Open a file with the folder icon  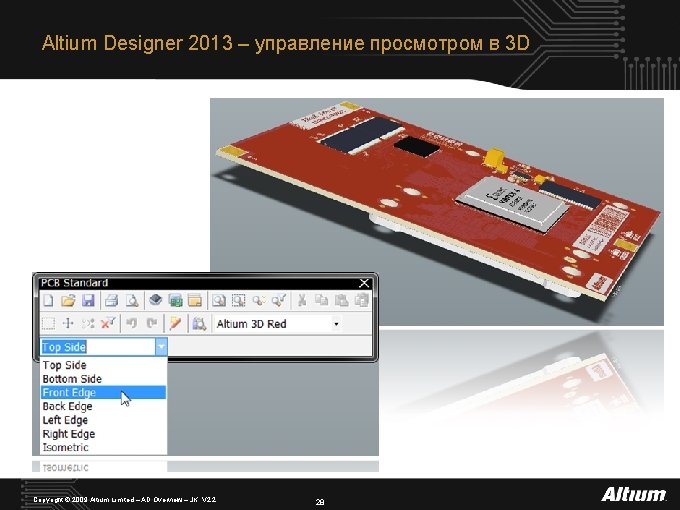point(68,300)
